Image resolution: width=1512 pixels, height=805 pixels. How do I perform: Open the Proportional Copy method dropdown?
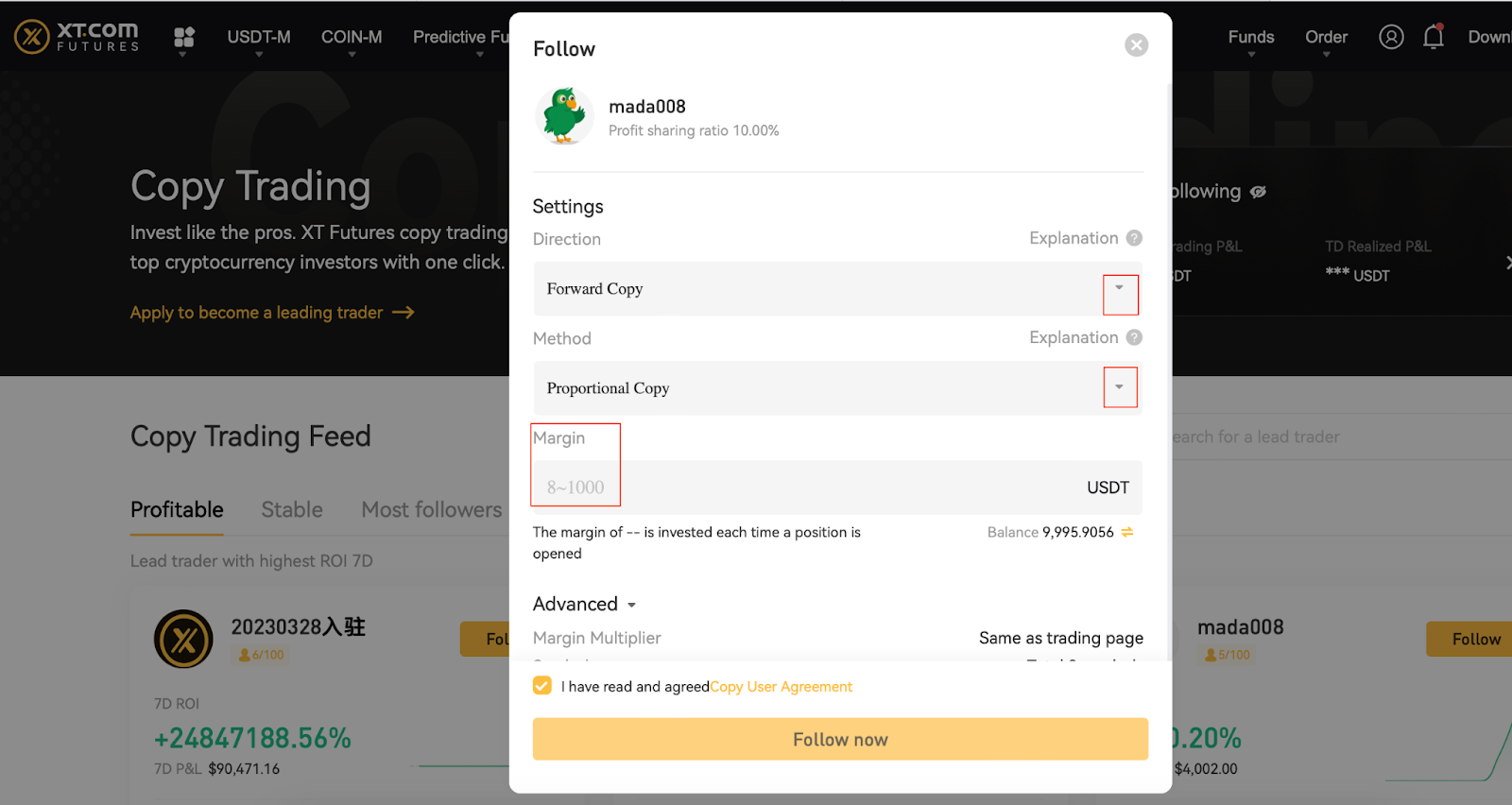pyautogui.click(x=1120, y=387)
